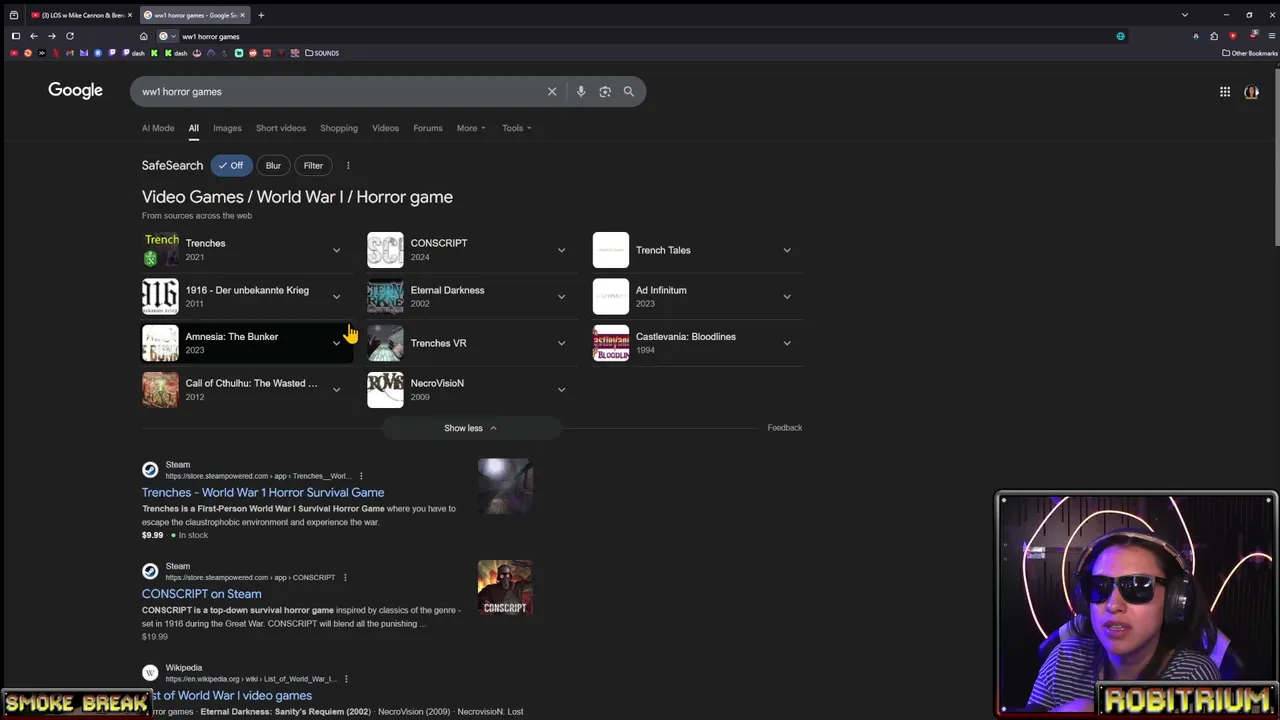Open the Google apps grid
1280x720 pixels.
click(x=1225, y=91)
